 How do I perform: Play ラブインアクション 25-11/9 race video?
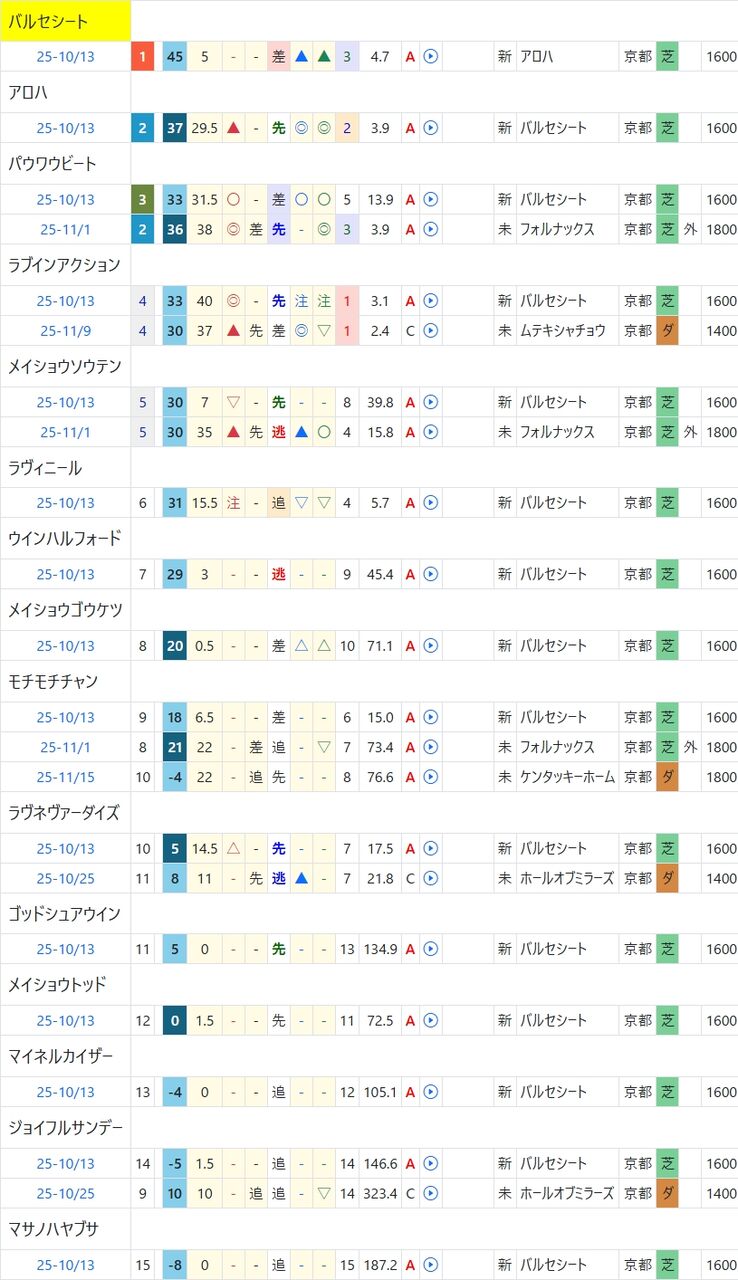pos(431,330)
